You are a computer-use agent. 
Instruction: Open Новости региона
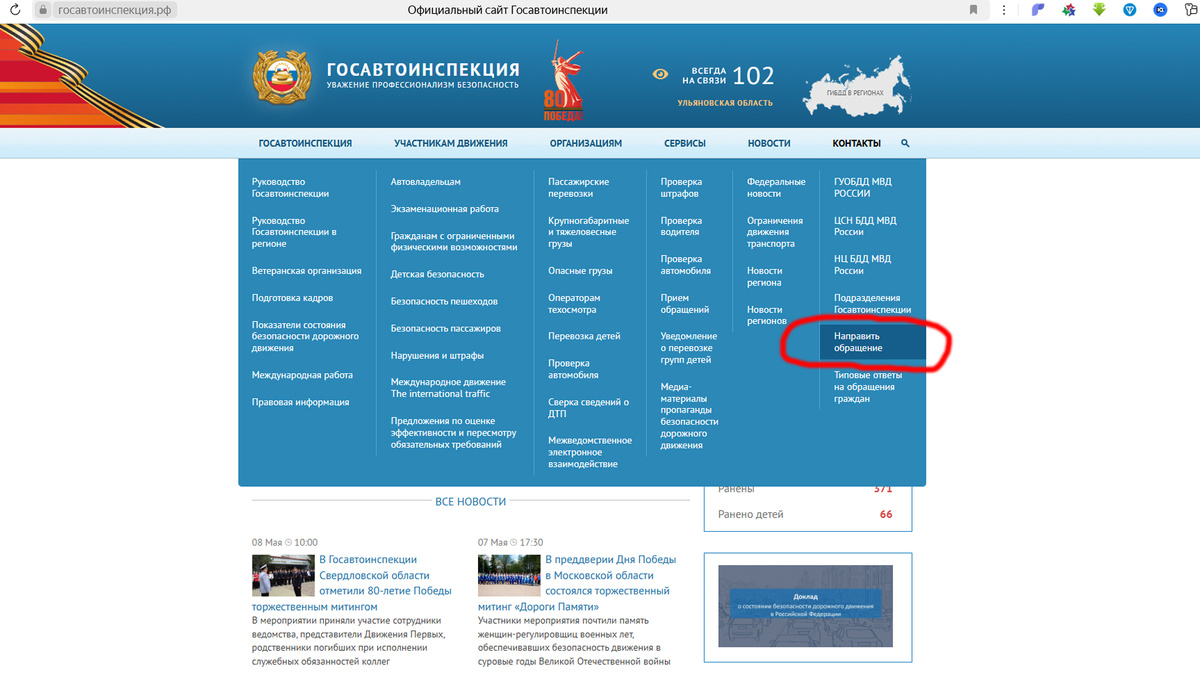coord(765,277)
